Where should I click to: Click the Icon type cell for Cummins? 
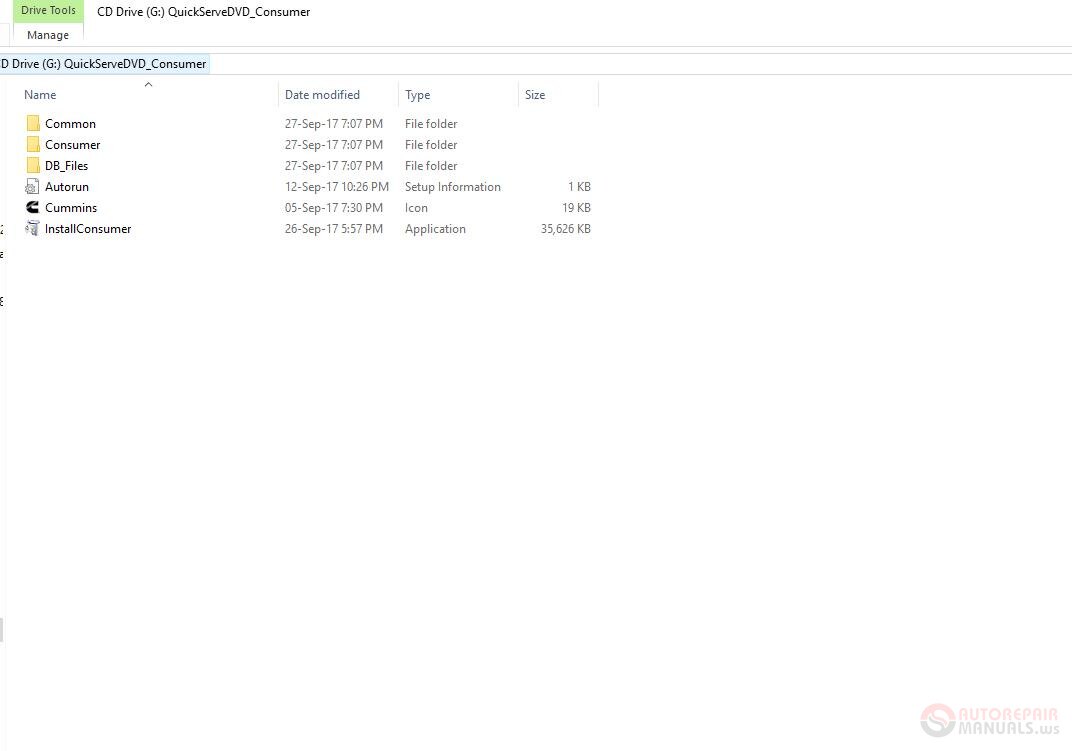416,208
